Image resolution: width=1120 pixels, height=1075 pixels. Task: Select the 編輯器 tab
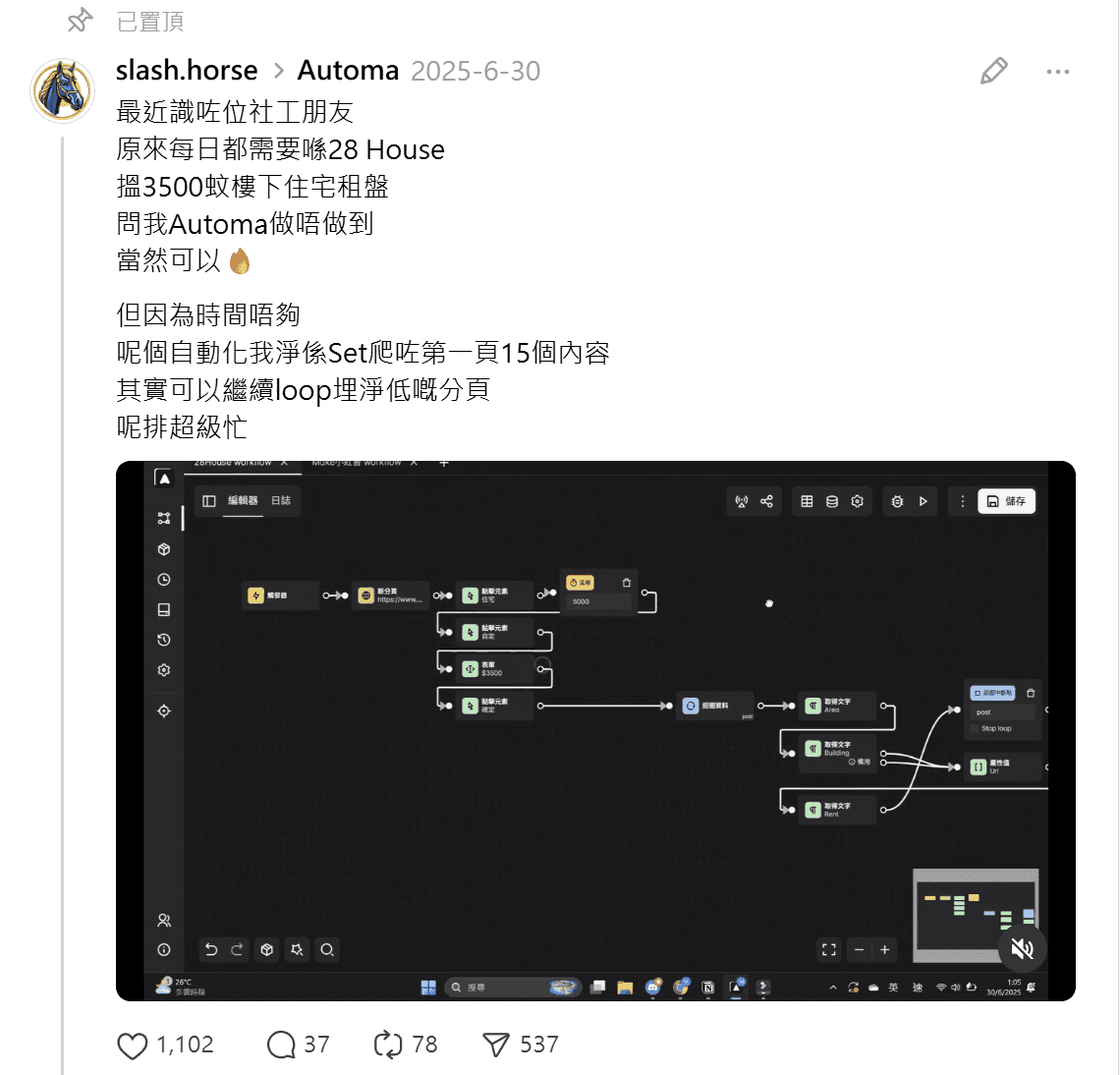[x=243, y=501]
